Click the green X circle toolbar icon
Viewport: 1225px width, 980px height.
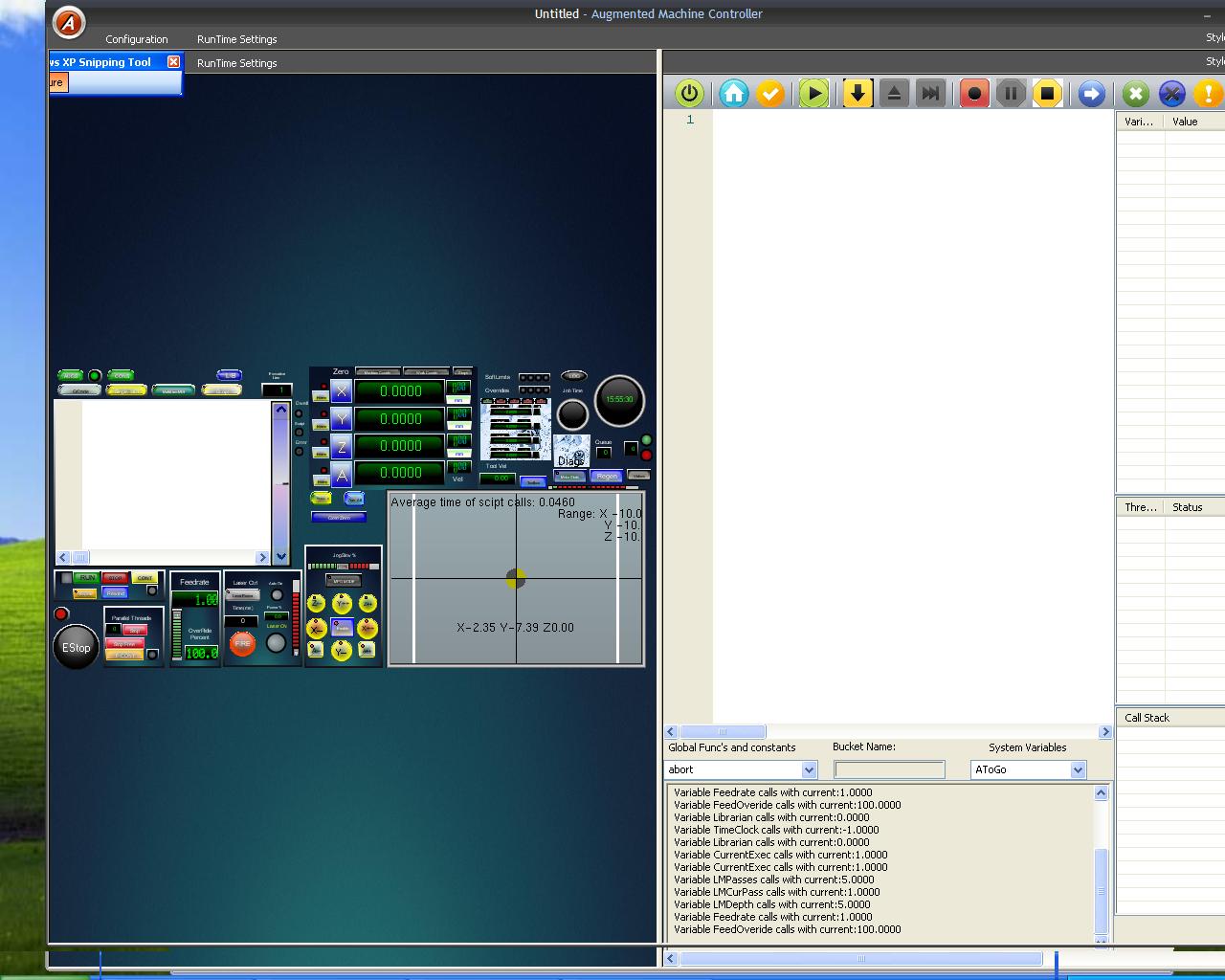(x=1135, y=94)
